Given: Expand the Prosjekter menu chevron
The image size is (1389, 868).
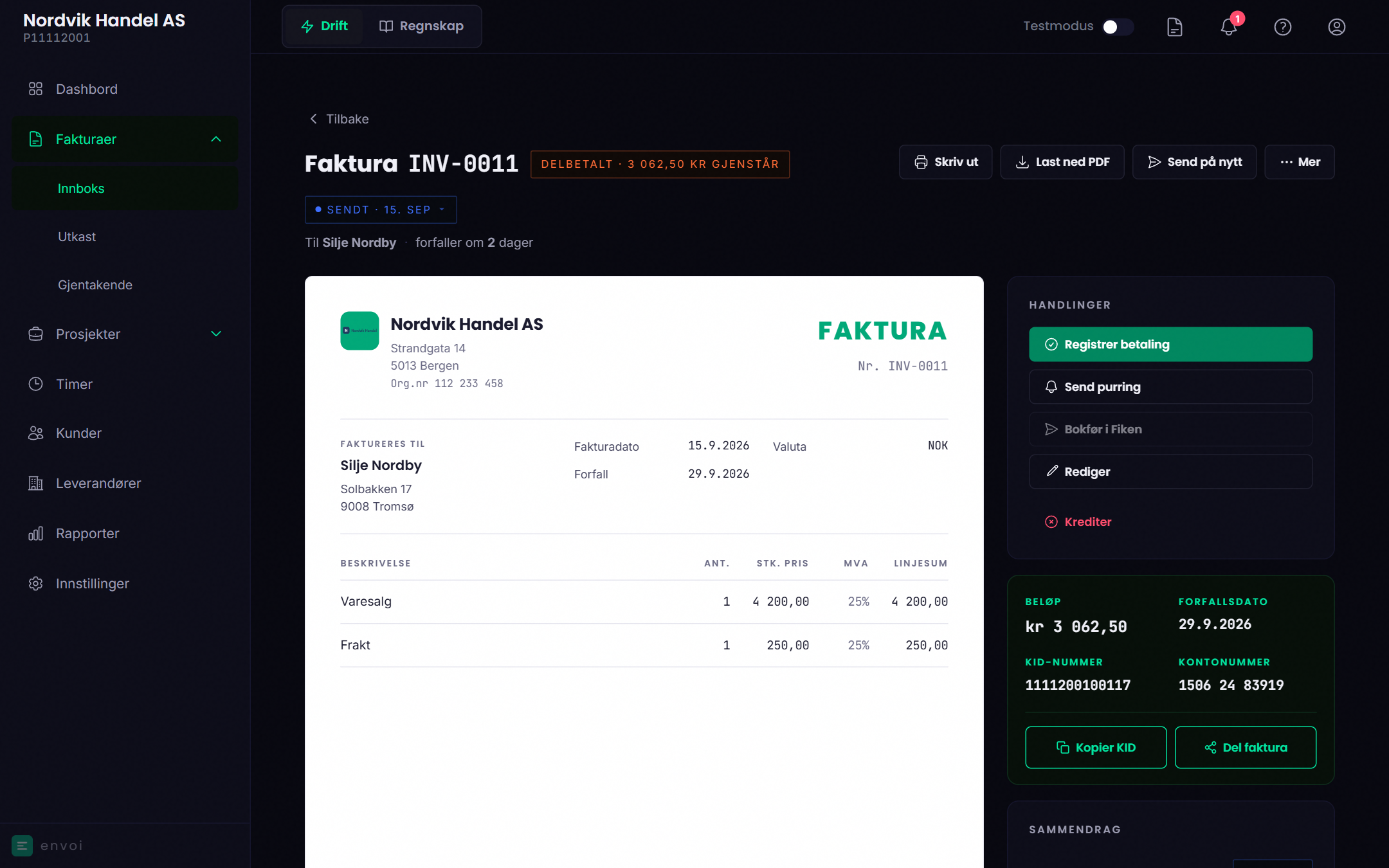Looking at the screenshot, I should (216, 334).
